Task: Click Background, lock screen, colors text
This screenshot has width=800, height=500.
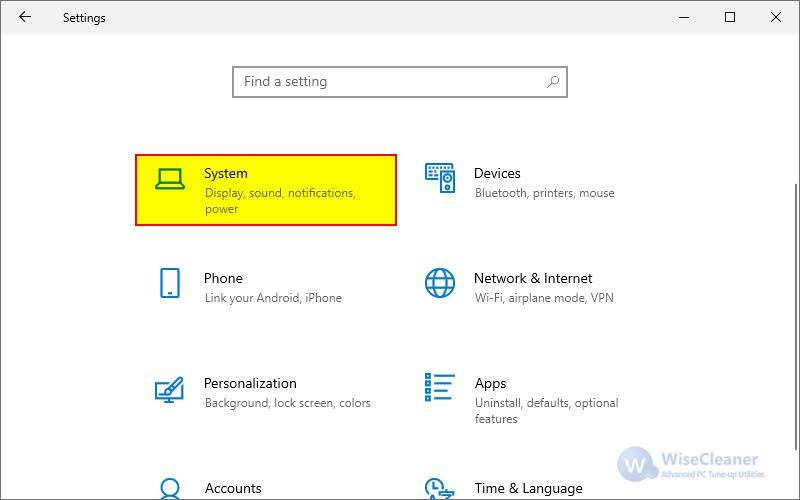Action: tap(287, 403)
